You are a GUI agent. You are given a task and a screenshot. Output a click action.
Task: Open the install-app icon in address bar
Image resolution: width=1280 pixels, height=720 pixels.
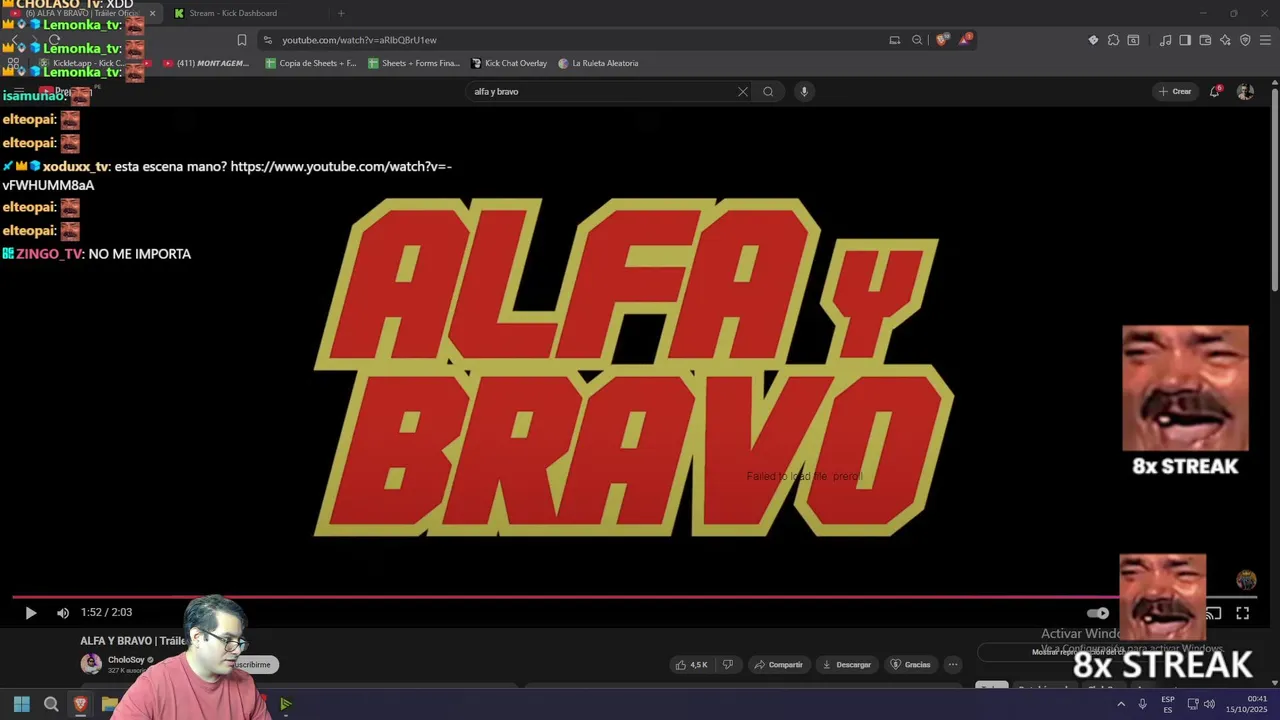(x=895, y=40)
